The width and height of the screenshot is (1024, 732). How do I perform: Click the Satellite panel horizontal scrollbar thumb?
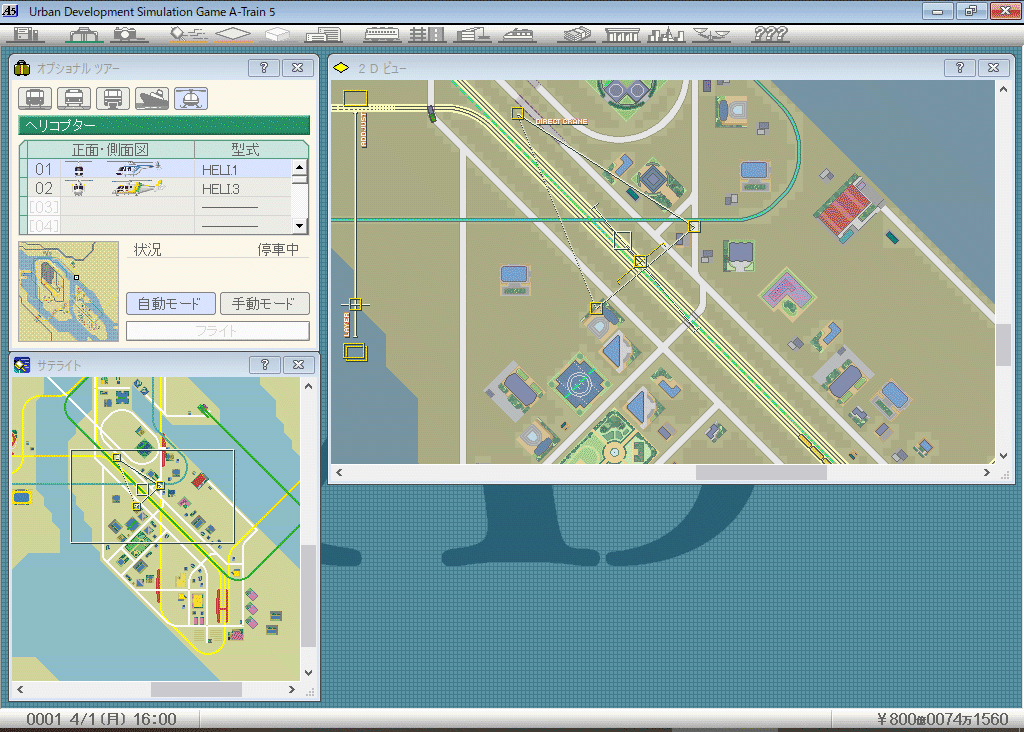click(x=196, y=690)
